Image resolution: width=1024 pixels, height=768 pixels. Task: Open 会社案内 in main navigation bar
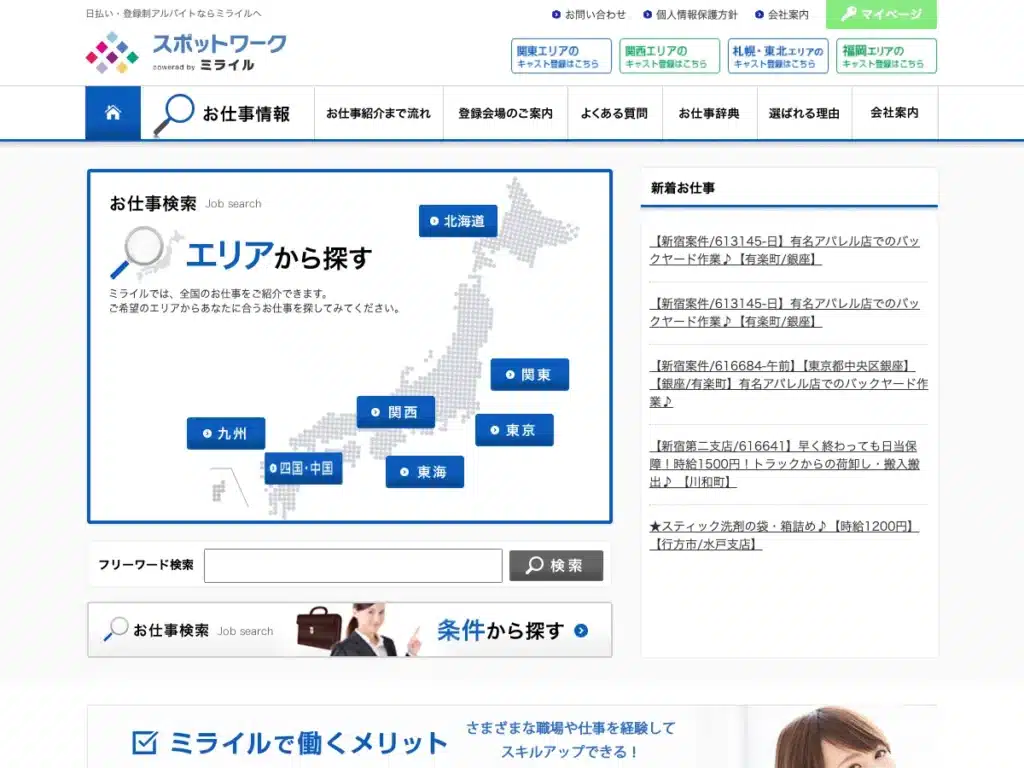pyautogui.click(x=895, y=113)
